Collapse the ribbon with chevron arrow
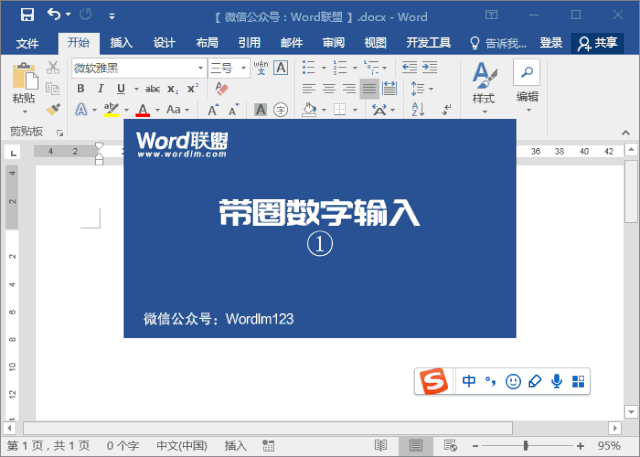Image resolution: width=640 pixels, height=457 pixels. [x=625, y=133]
